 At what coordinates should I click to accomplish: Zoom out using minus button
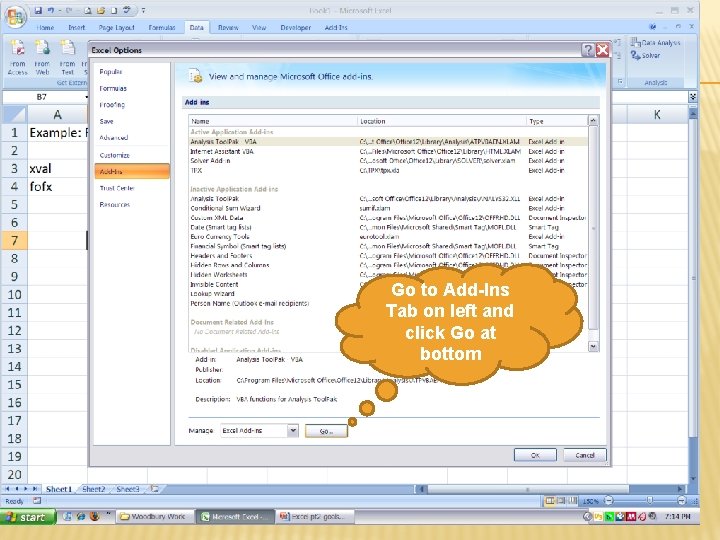coord(608,501)
